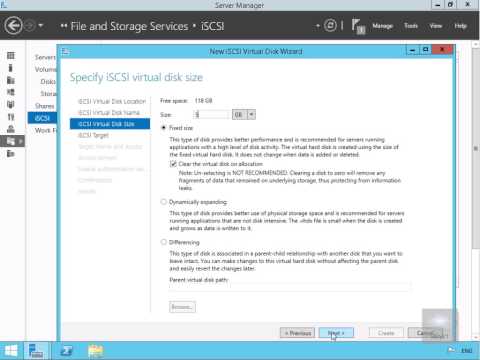Go to the iSCSI Target step
480x360 pixels.
pos(93,135)
